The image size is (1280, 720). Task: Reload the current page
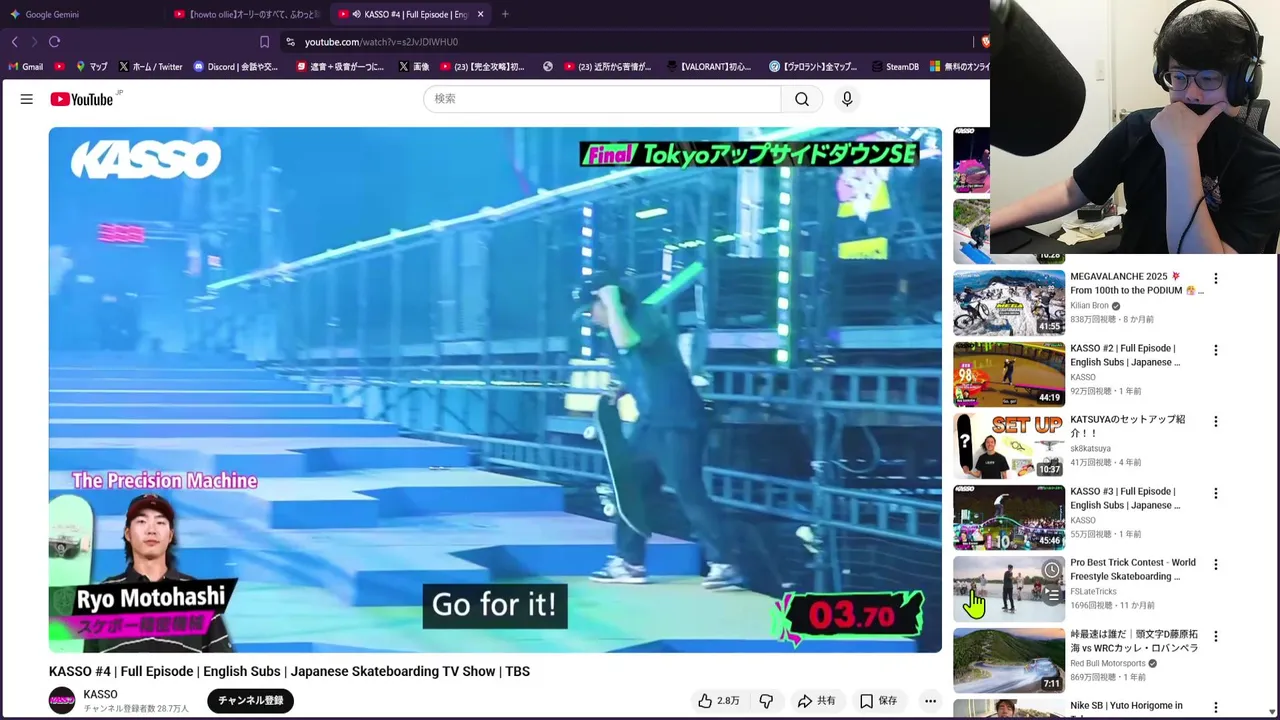tap(55, 42)
